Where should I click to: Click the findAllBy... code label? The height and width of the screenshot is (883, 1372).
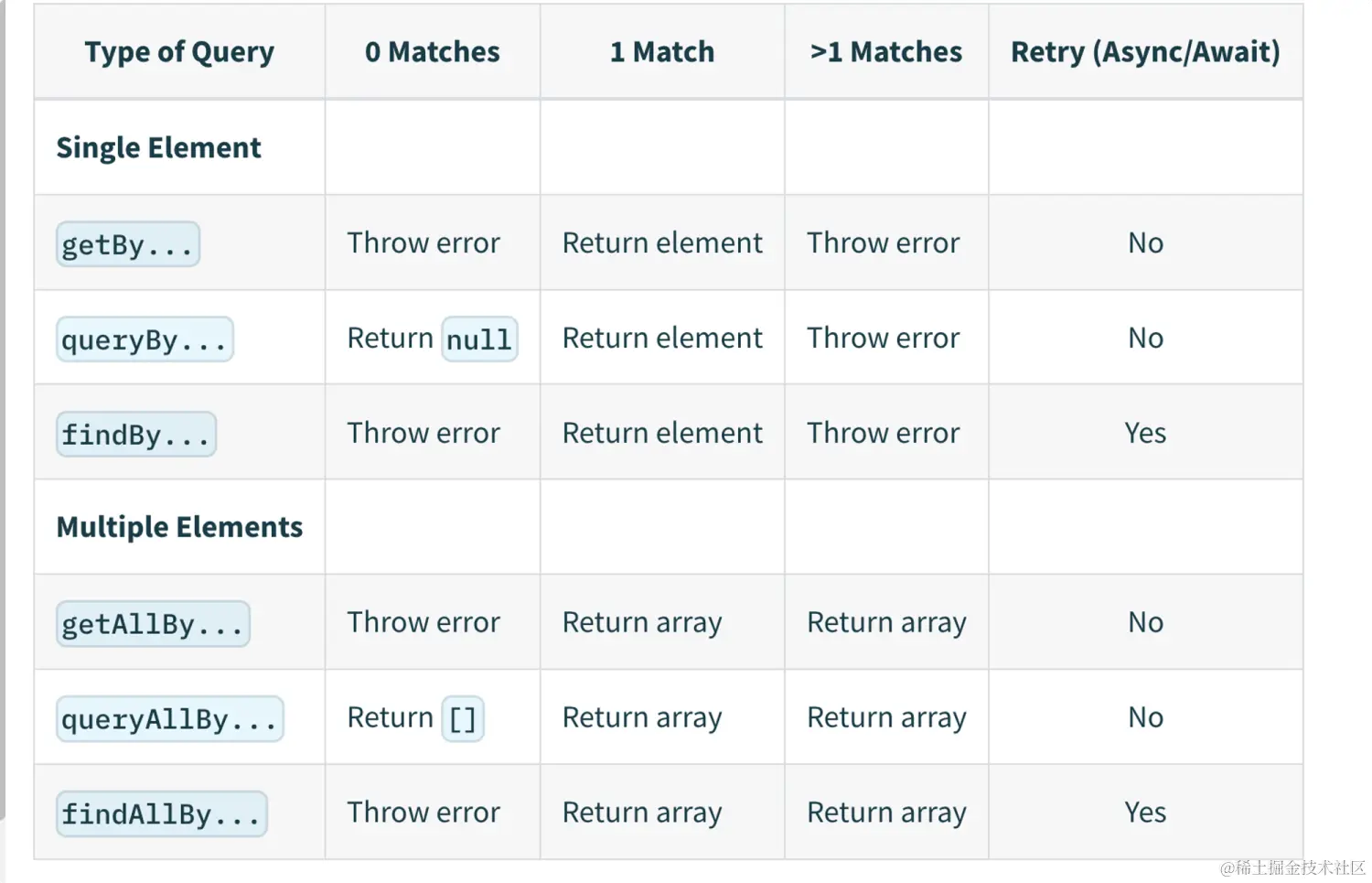pos(162,814)
